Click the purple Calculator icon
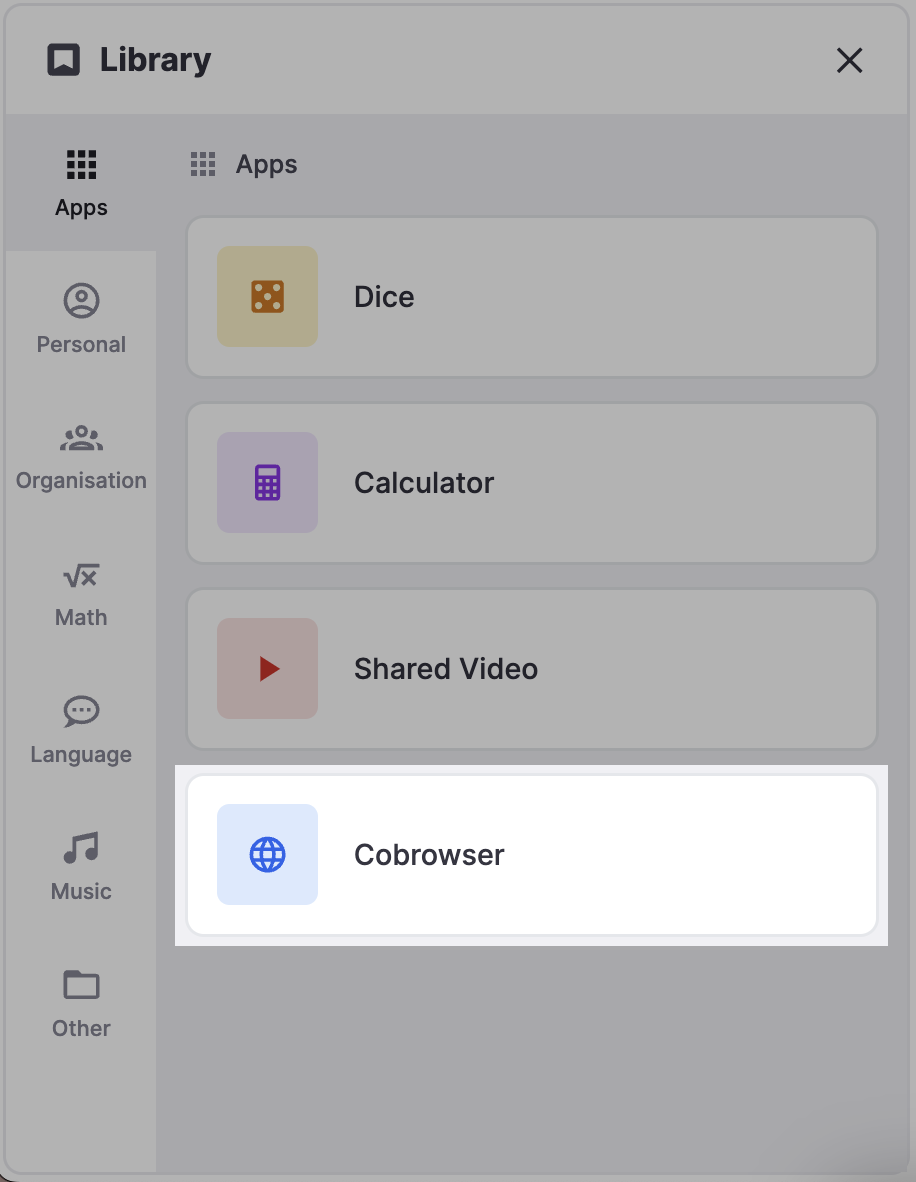The image size is (916, 1182). pyautogui.click(x=268, y=482)
